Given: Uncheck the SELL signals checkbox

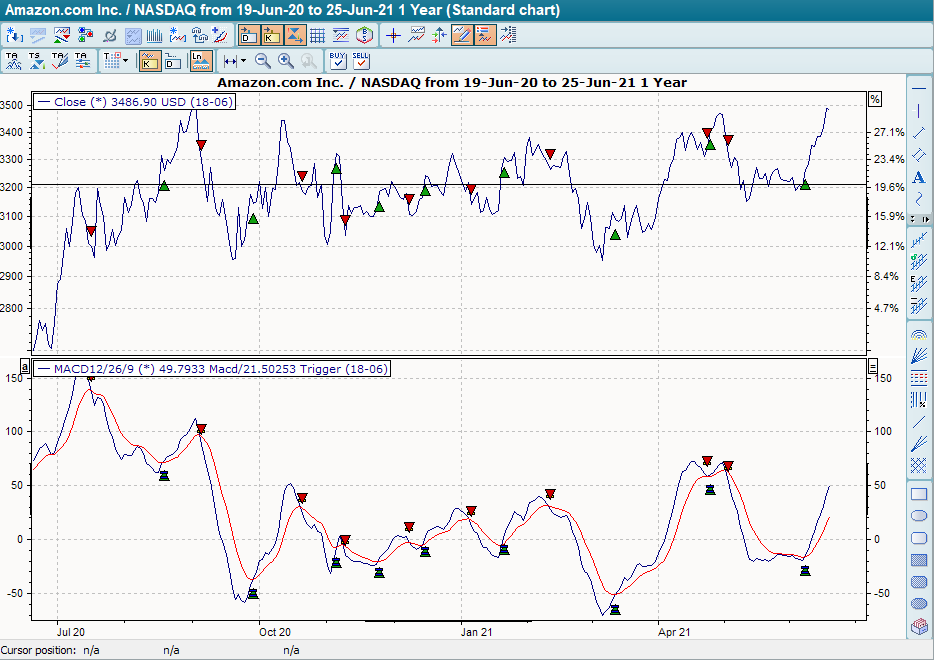Looking at the screenshot, I should tap(363, 63).
